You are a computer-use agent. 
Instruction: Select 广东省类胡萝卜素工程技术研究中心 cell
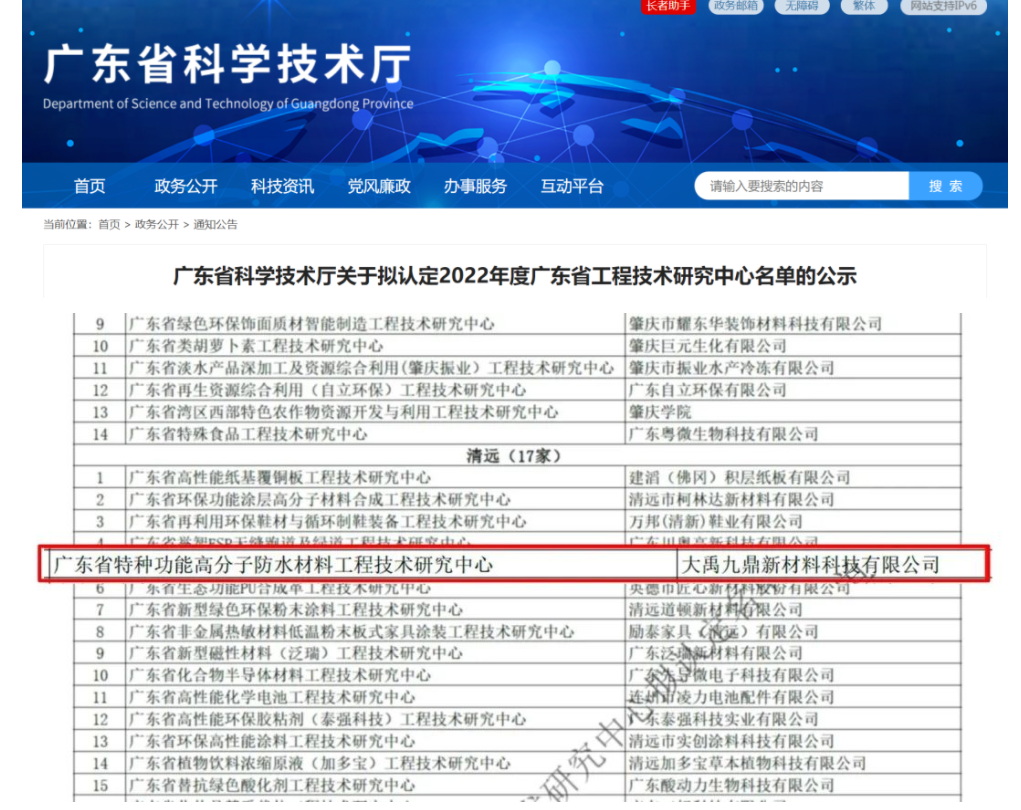coord(375,346)
